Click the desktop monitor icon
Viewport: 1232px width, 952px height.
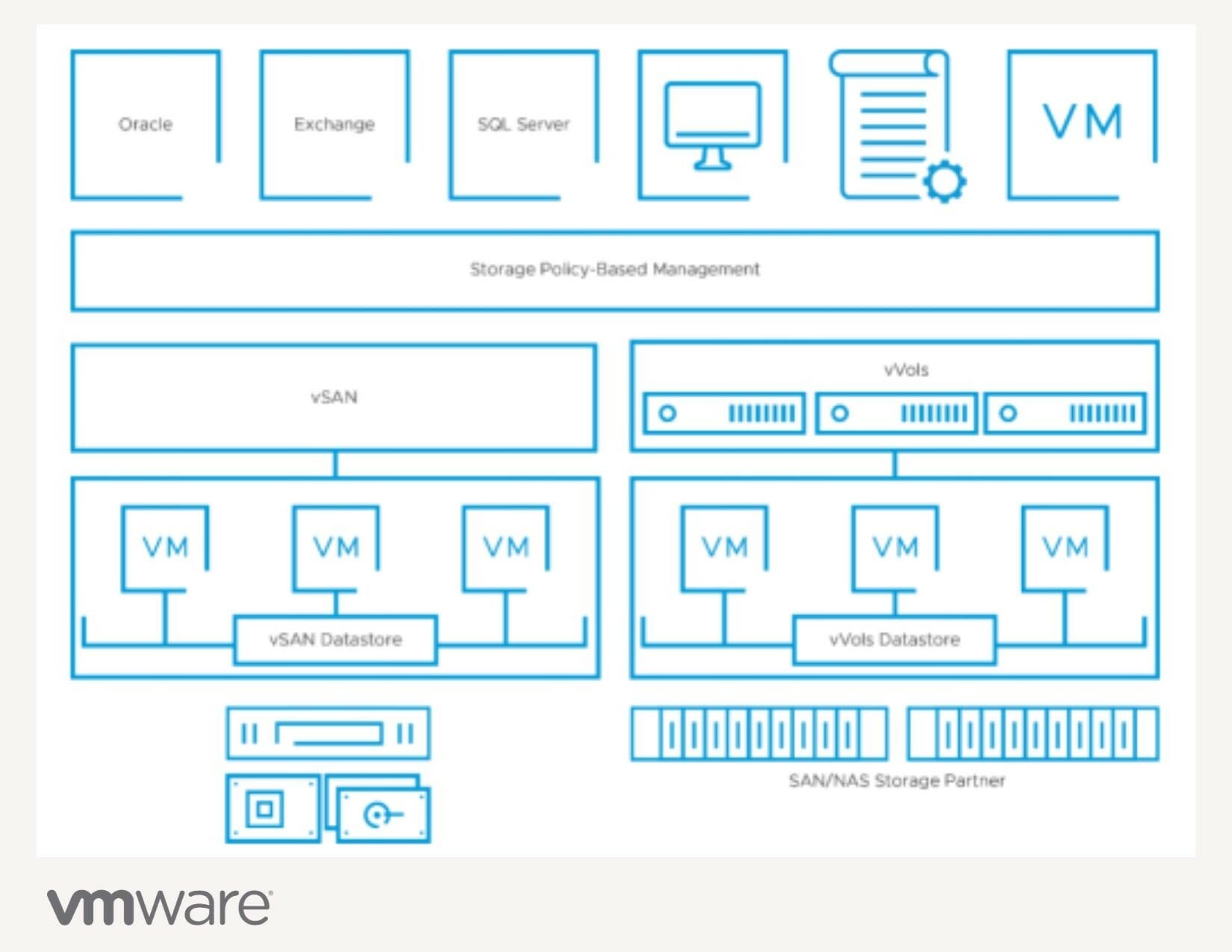coord(713,125)
